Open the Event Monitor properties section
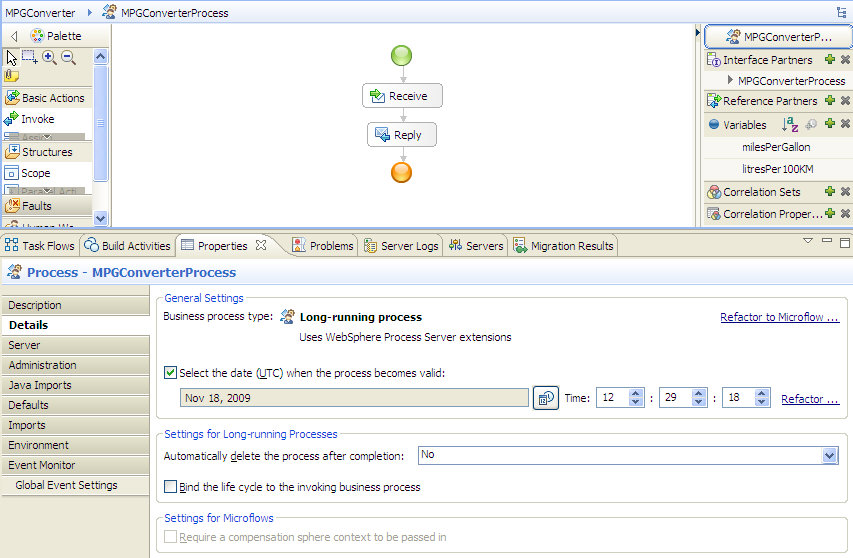The width and height of the screenshot is (853, 558). [x=76, y=465]
